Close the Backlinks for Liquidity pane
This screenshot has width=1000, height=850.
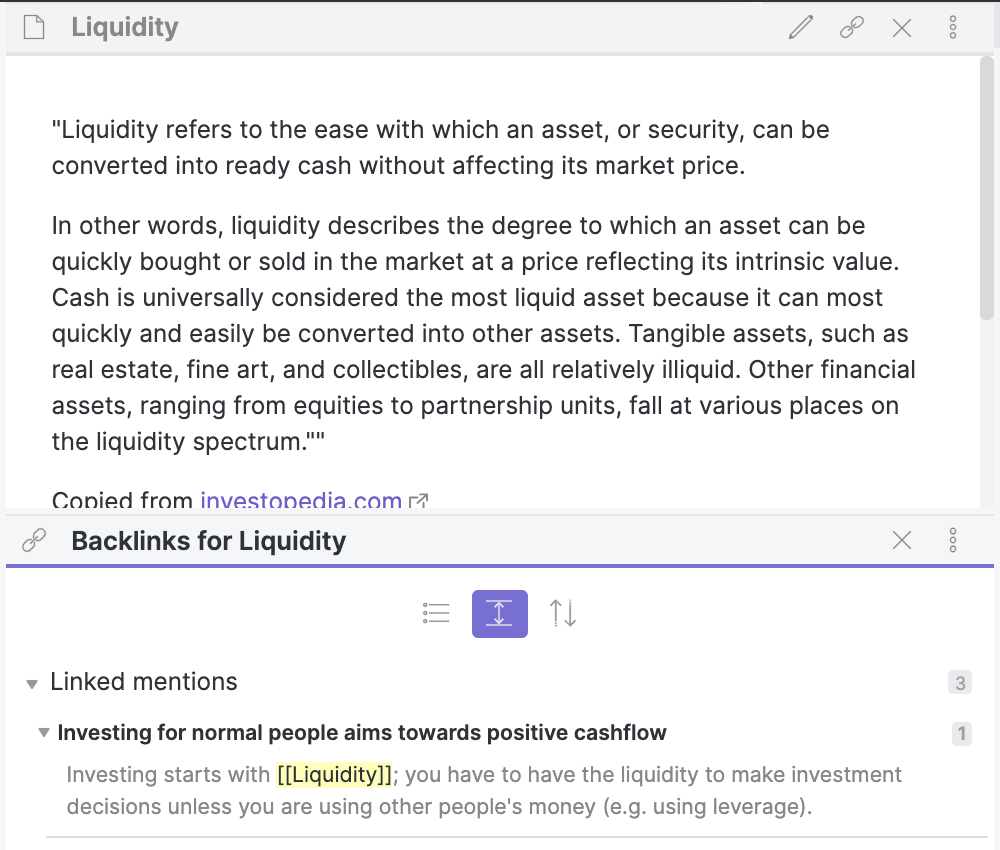902,540
